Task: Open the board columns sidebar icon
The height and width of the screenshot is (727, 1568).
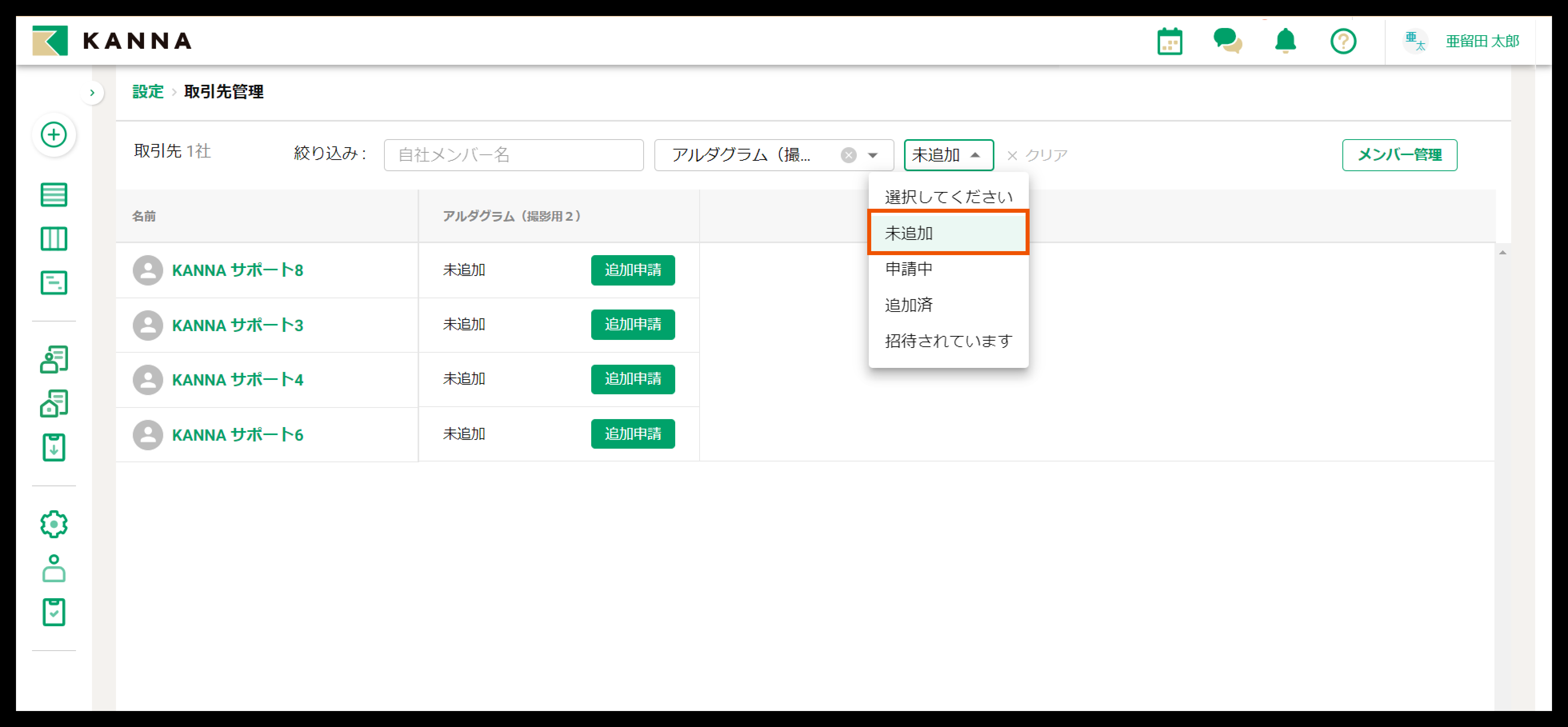Action: point(54,238)
